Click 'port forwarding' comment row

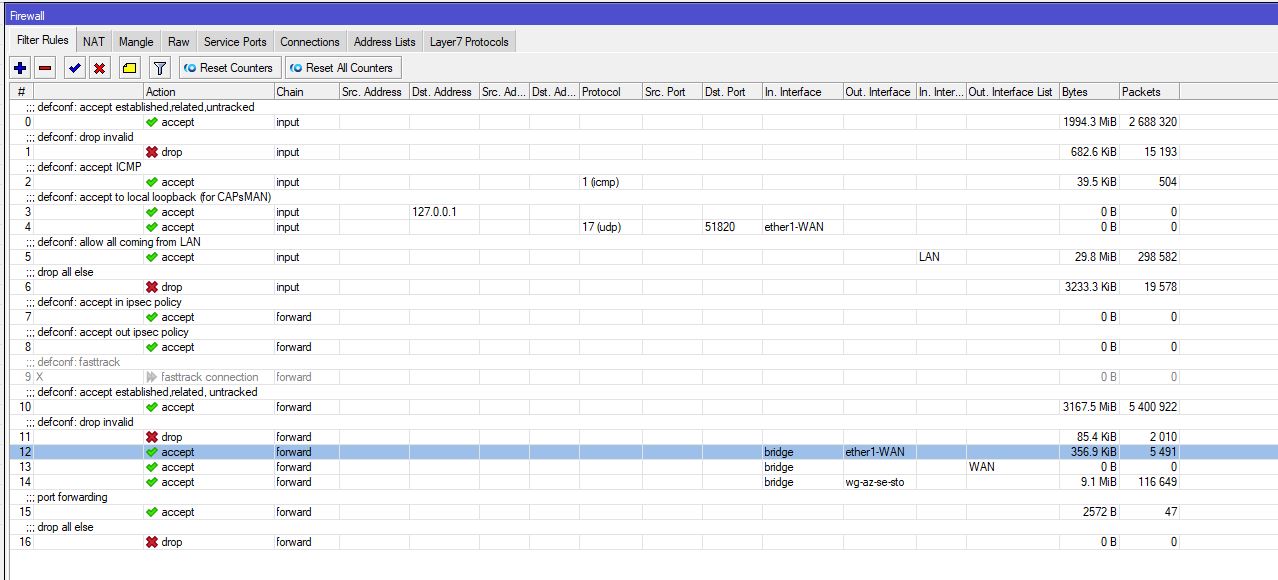coord(72,497)
